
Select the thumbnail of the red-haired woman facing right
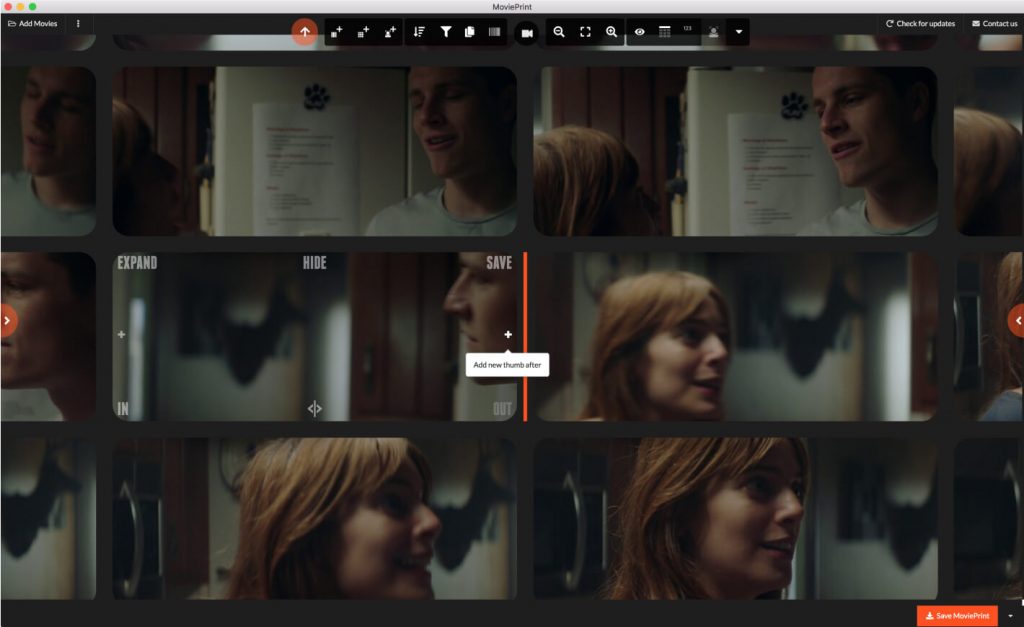pos(735,336)
